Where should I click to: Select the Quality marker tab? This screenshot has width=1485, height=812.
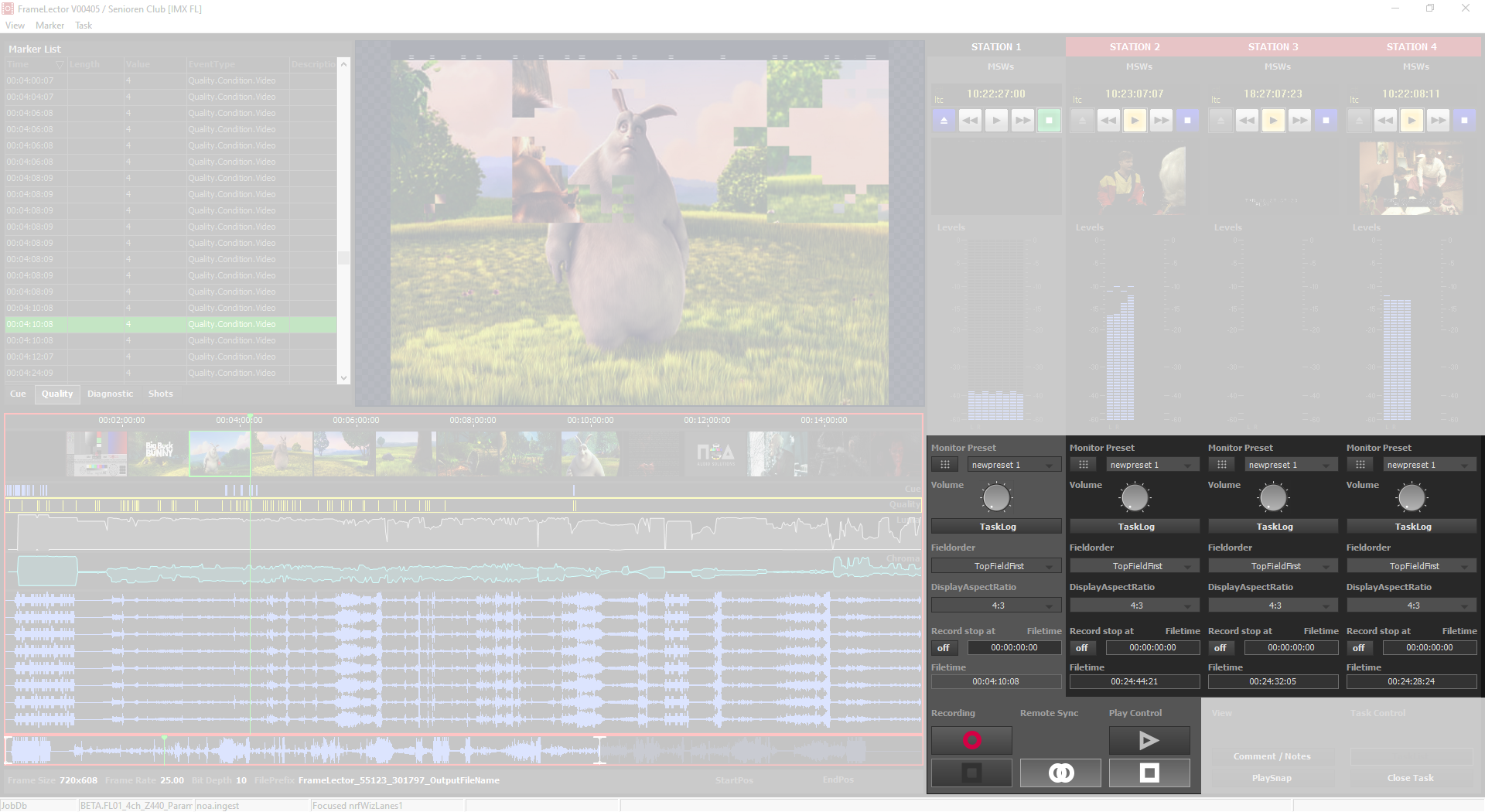57,394
